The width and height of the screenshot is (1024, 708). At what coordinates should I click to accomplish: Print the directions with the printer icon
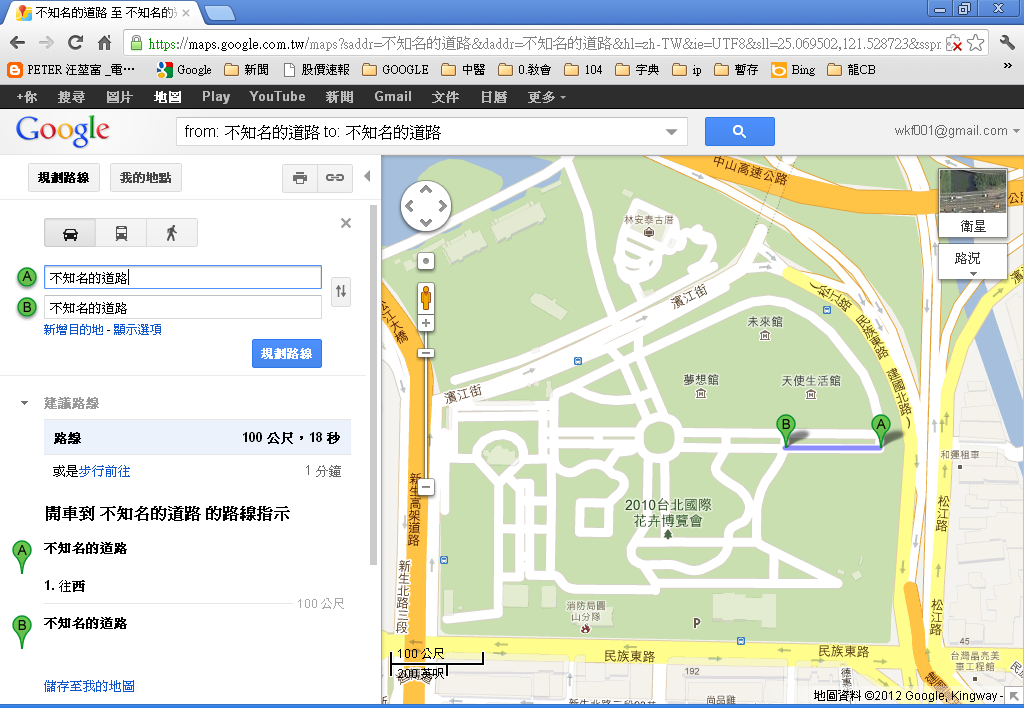tap(300, 178)
